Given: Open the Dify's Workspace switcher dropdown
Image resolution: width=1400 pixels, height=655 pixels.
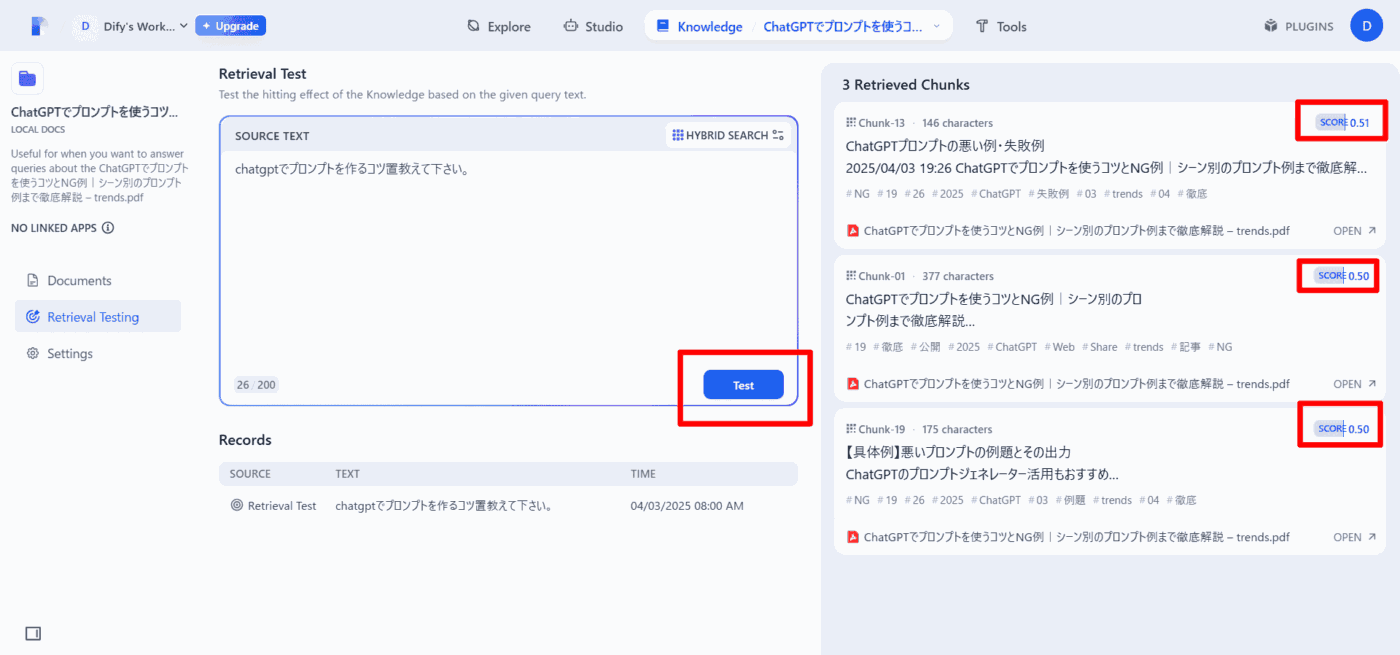Looking at the screenshot, I should coord(131,26).
